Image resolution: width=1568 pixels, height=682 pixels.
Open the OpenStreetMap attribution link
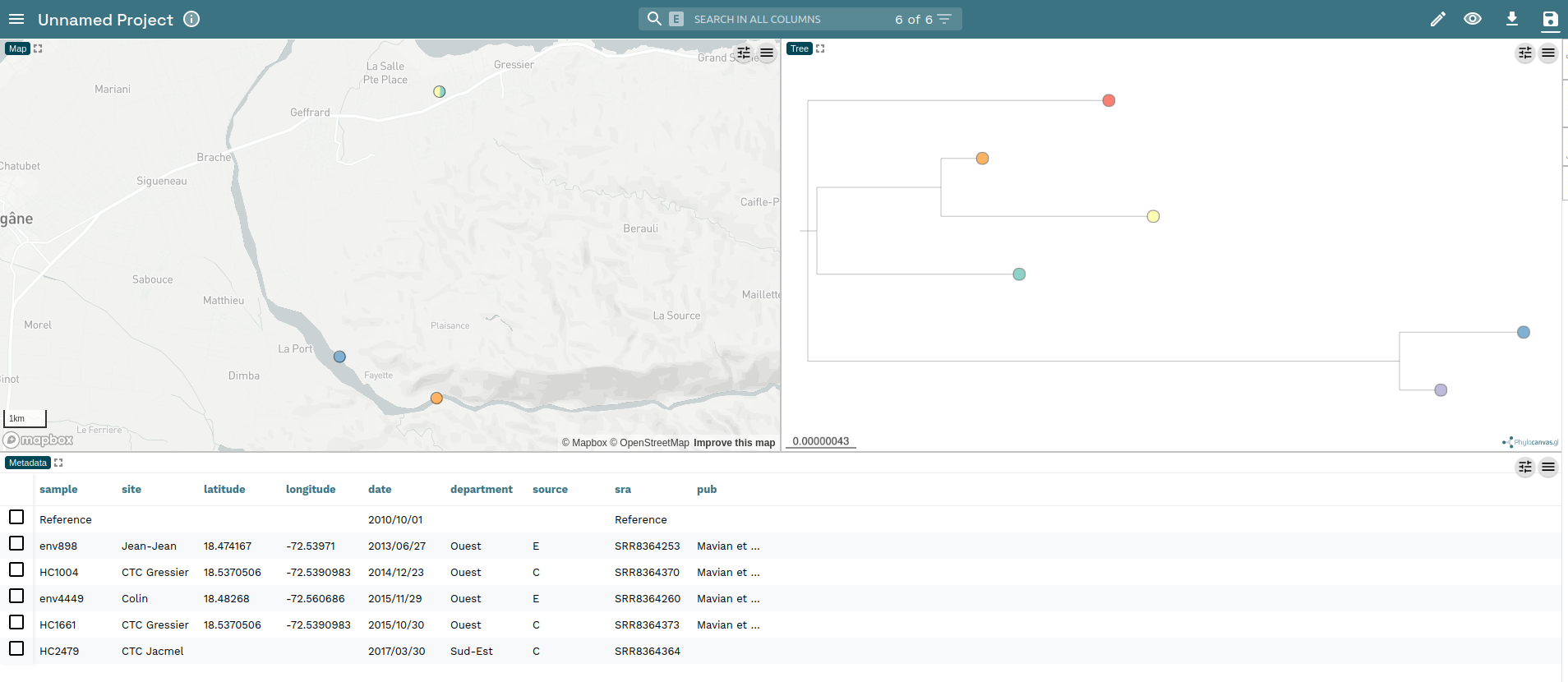click(x=649, y=443)
